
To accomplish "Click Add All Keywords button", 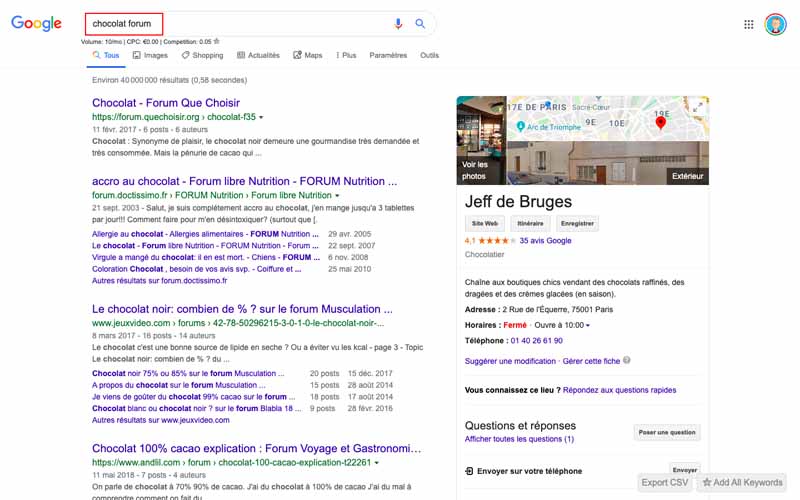I will click(x=742, y=482).
